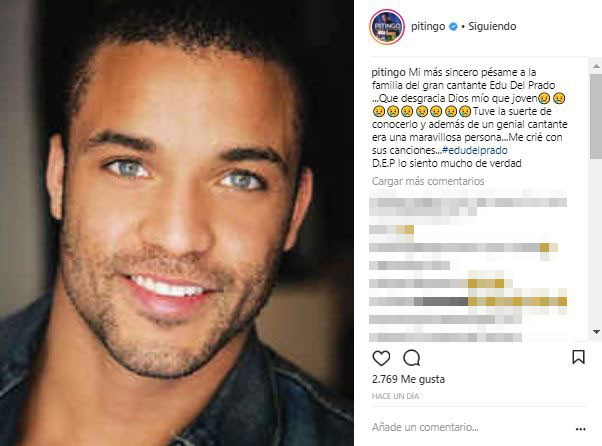This screenshot has height=446, width=602.
Task: Open comments via speech bubble icon
Action: (412, 358)
